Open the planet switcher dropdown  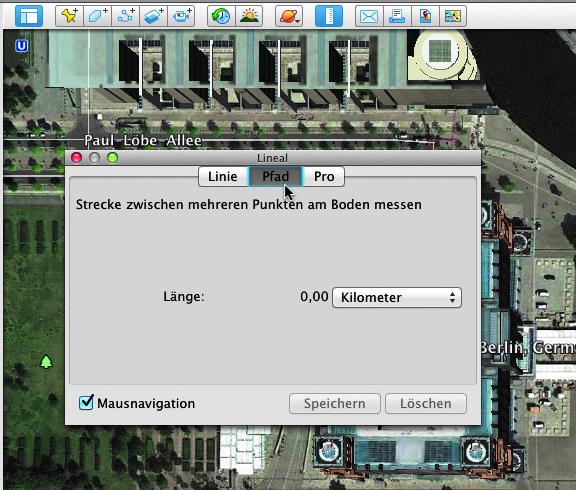click(x=289, y=16)
